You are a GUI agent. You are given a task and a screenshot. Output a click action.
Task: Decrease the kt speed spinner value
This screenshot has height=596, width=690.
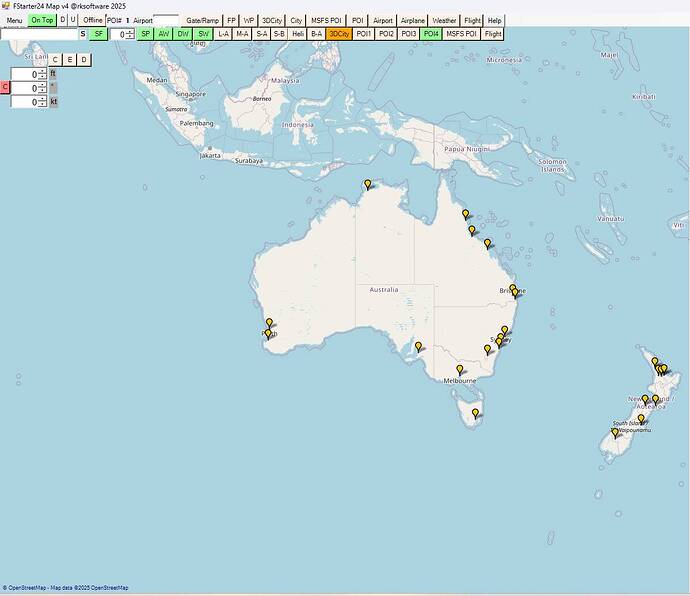42,104
